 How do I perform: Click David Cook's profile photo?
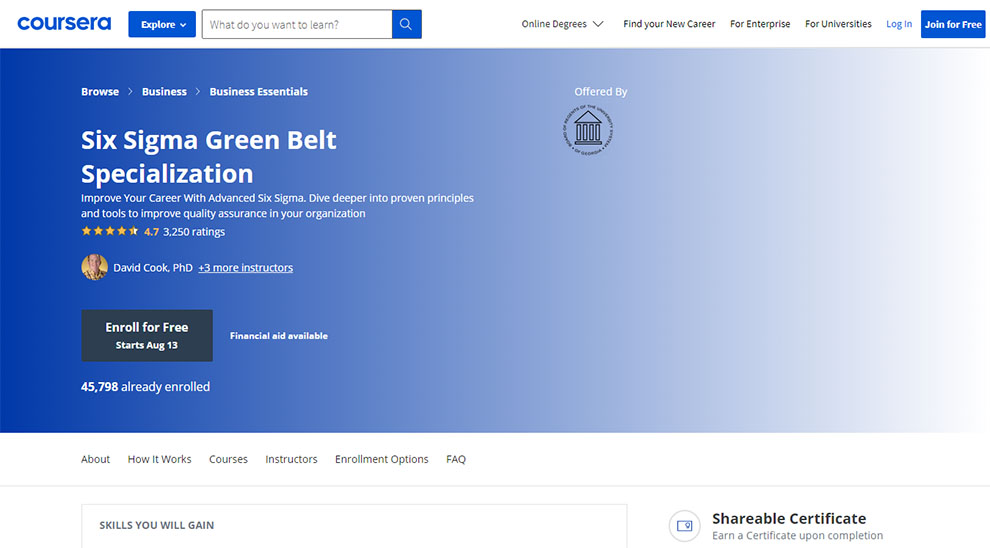point(94,267)
